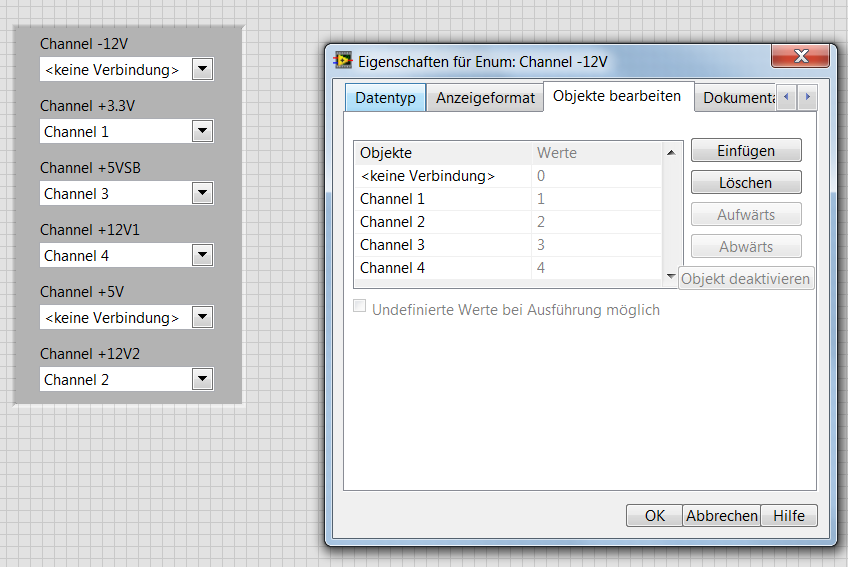The height and width of the screenshot is (567, 848).
Task: Expand the Channel +12V1 dropdown
Action: click(x=202, y=255)
